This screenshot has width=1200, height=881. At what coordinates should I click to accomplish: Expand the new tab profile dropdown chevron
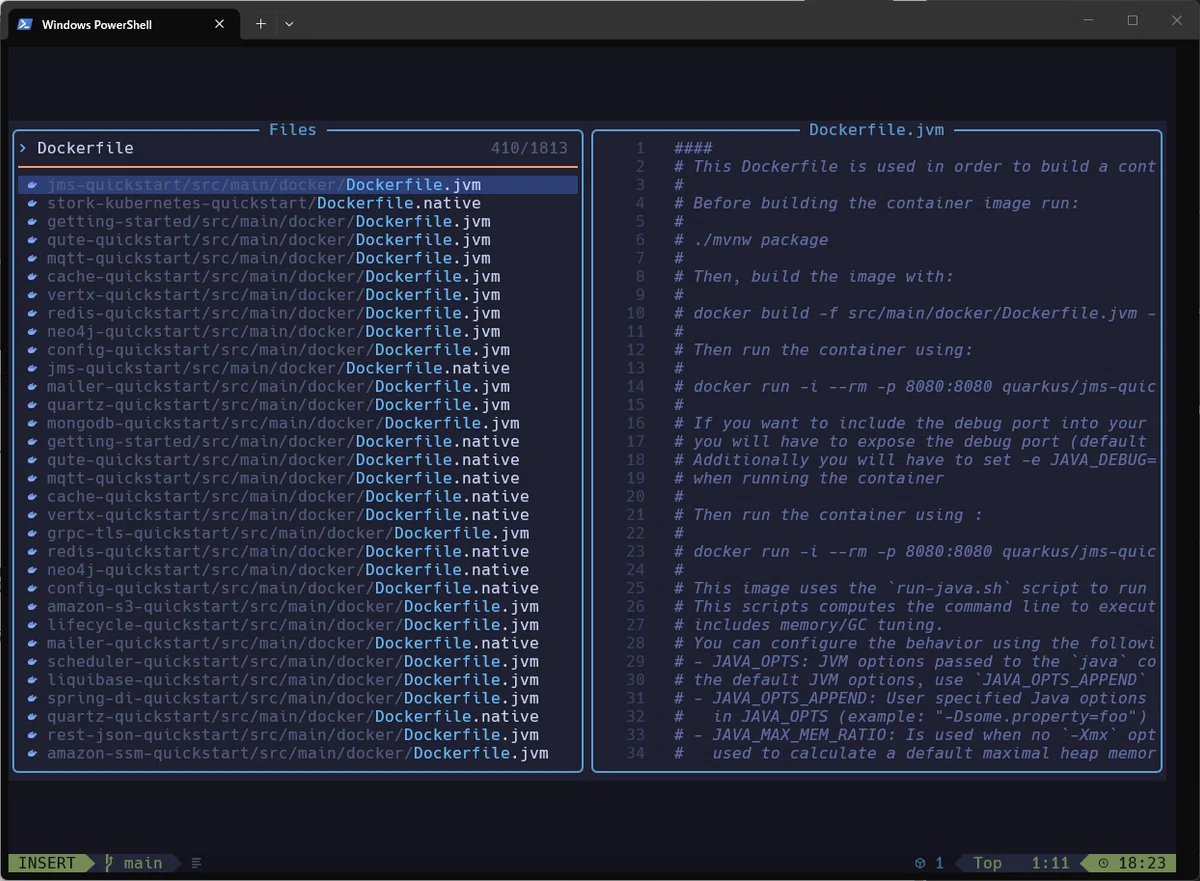click(289, 24)
